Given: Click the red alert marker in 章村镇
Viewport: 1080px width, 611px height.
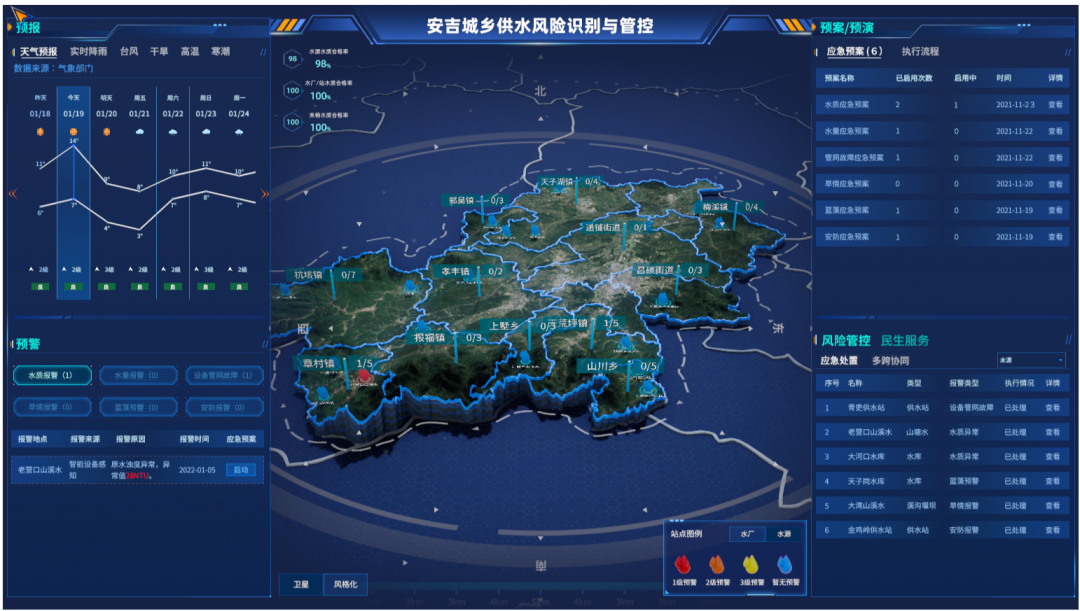Looking at the screenshot, I should [x=366, y=376].
